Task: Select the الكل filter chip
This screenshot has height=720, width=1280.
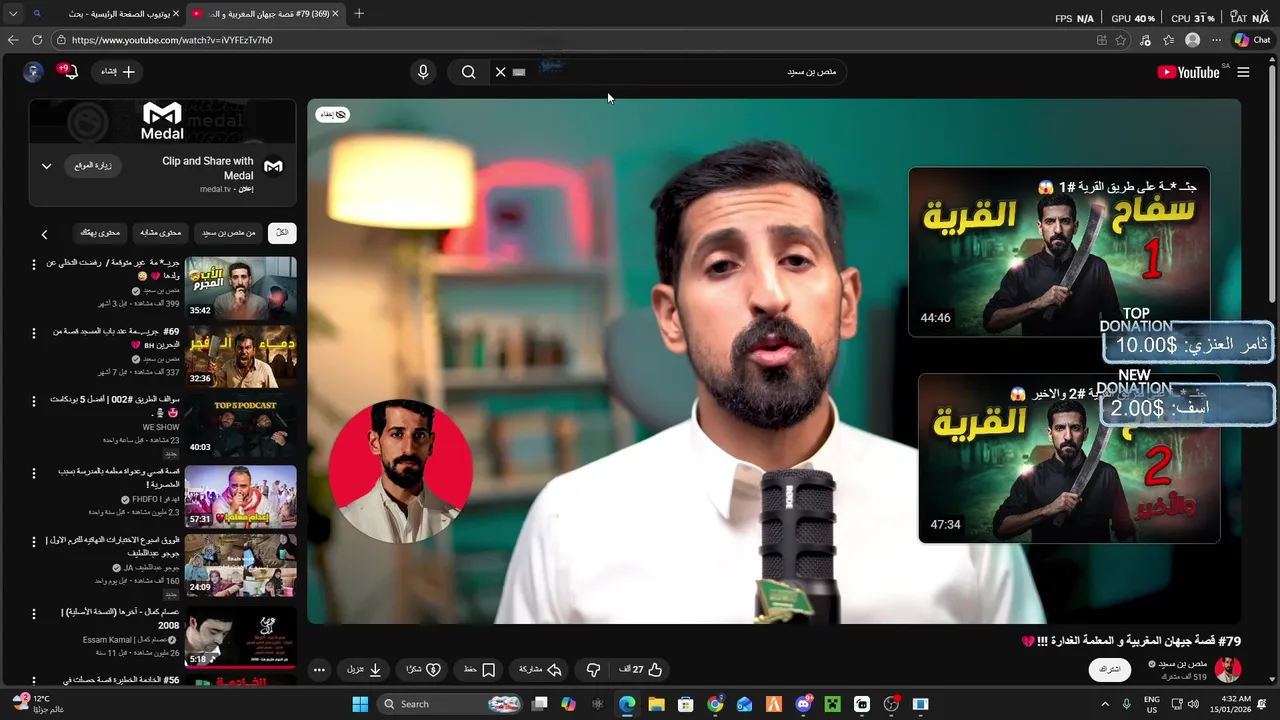Action: [x=282, y=233]
